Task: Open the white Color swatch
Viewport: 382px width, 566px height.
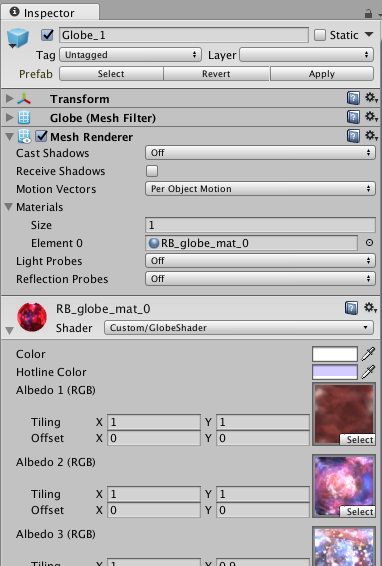Action: pyautogui.click(x=335, y=354)
